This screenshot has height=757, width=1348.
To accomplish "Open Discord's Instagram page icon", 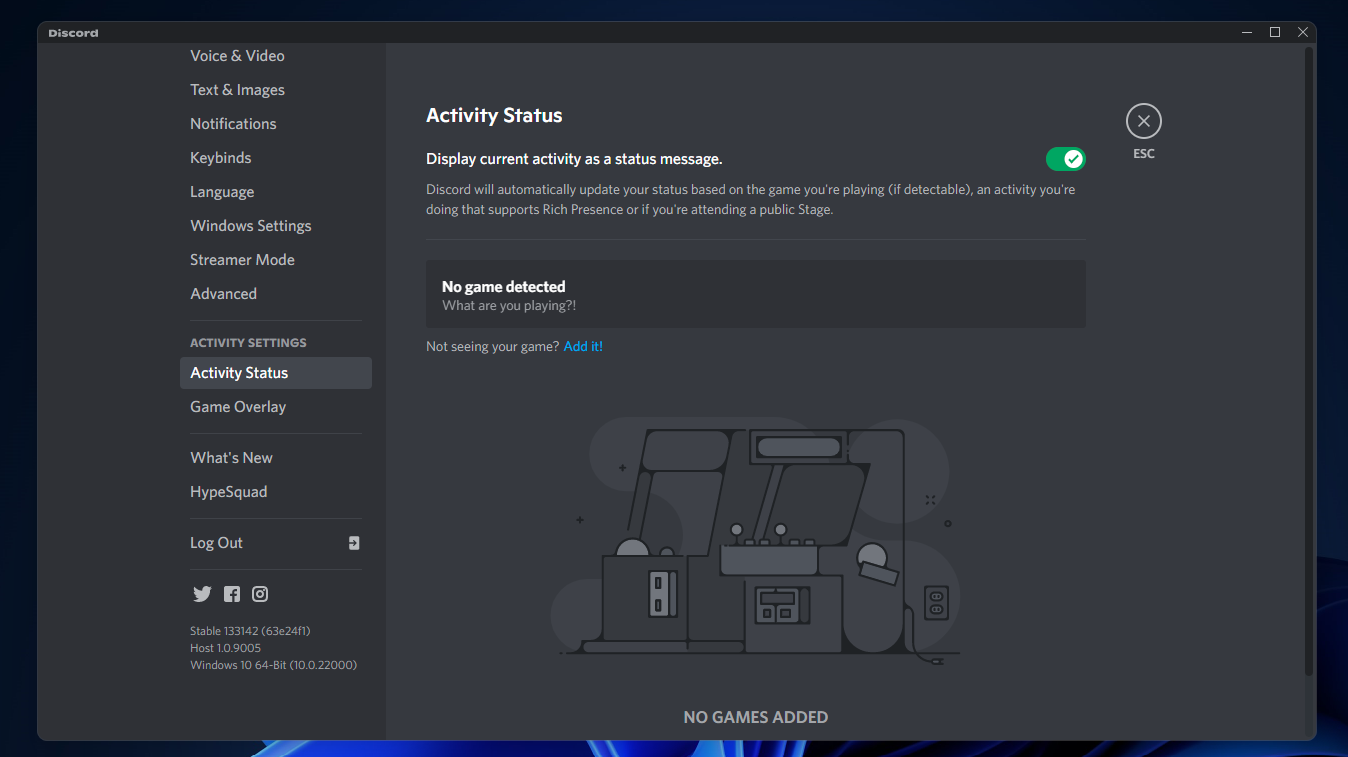I will pyautogui.click(x=260, y=594).
